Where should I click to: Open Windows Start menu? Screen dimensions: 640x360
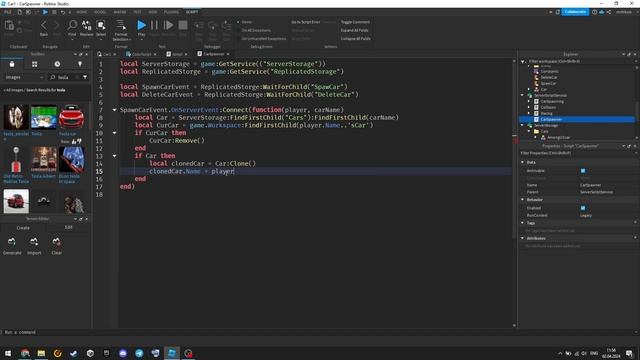[8, 353]
